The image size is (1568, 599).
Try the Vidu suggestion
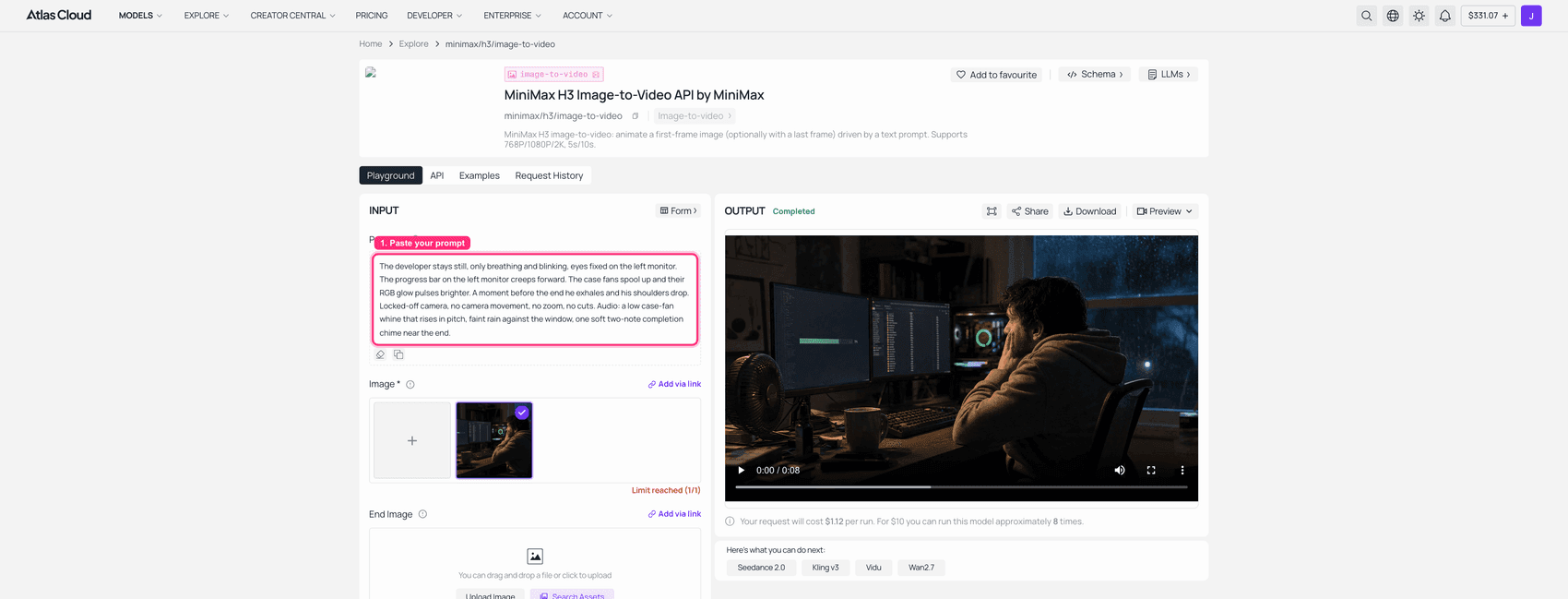[x=873, y=568]
